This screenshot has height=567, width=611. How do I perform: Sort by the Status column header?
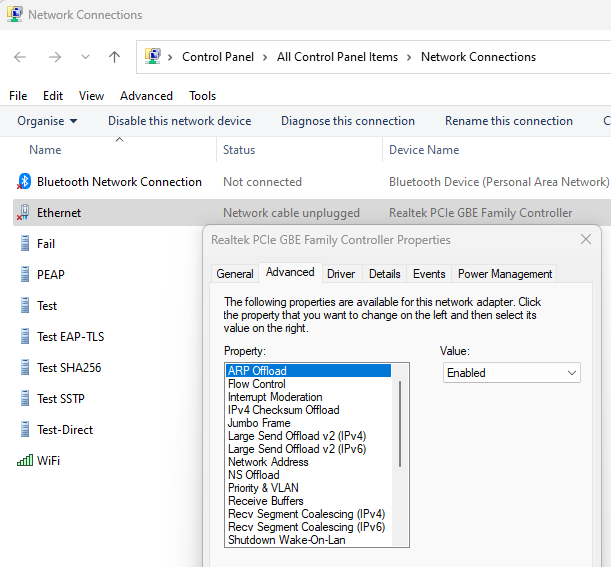239,150
